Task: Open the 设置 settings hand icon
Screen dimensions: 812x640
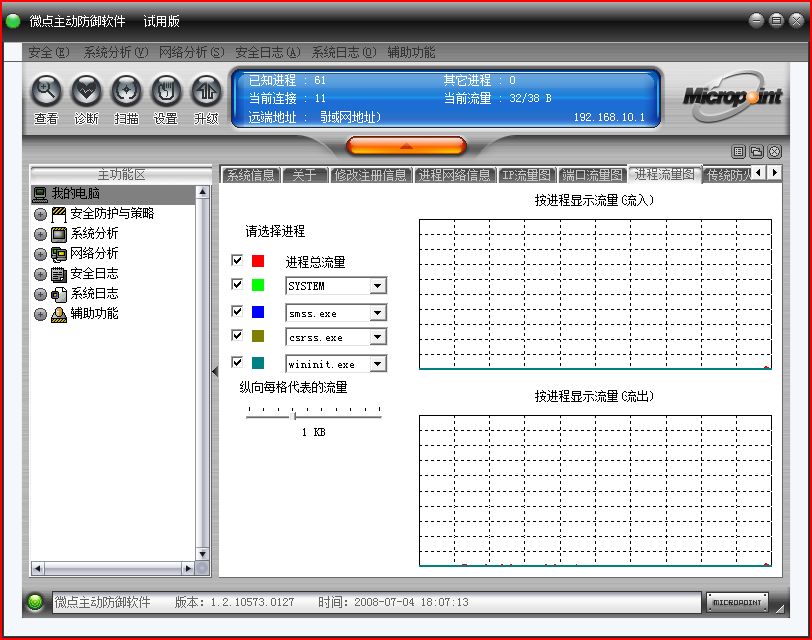Action: tap(166, 91)
